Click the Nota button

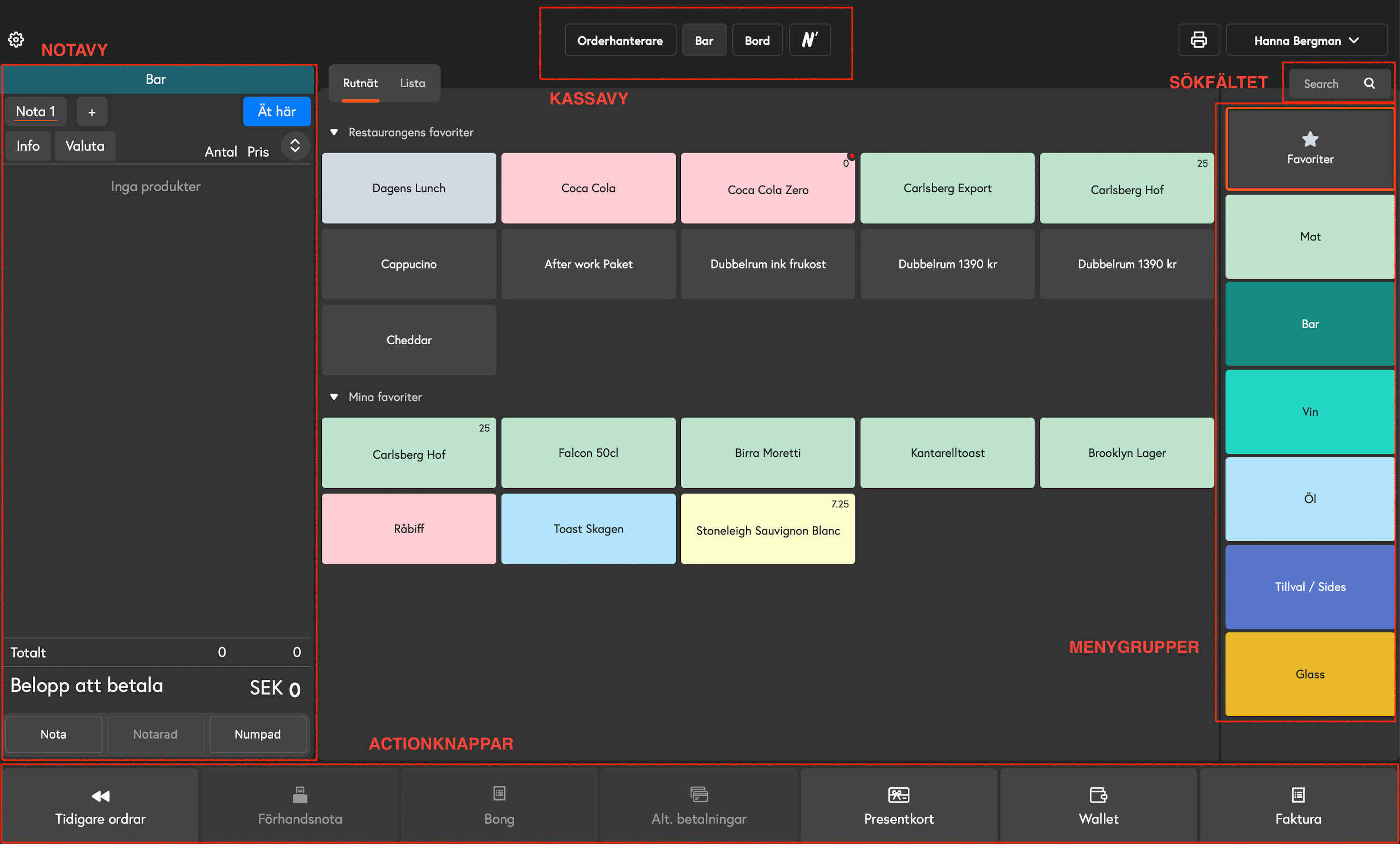[53, 734]
